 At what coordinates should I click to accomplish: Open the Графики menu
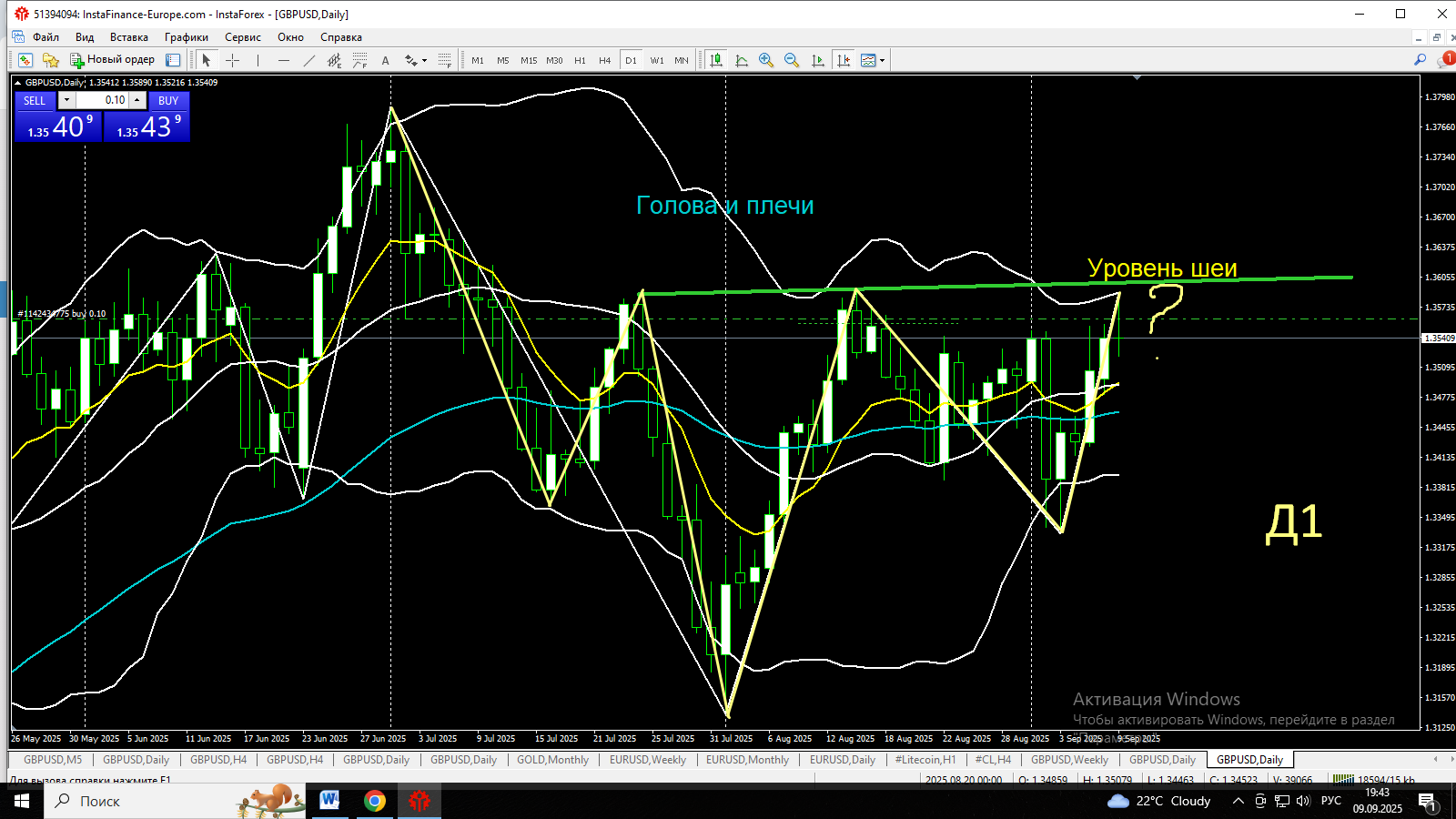tap(187, 37)
